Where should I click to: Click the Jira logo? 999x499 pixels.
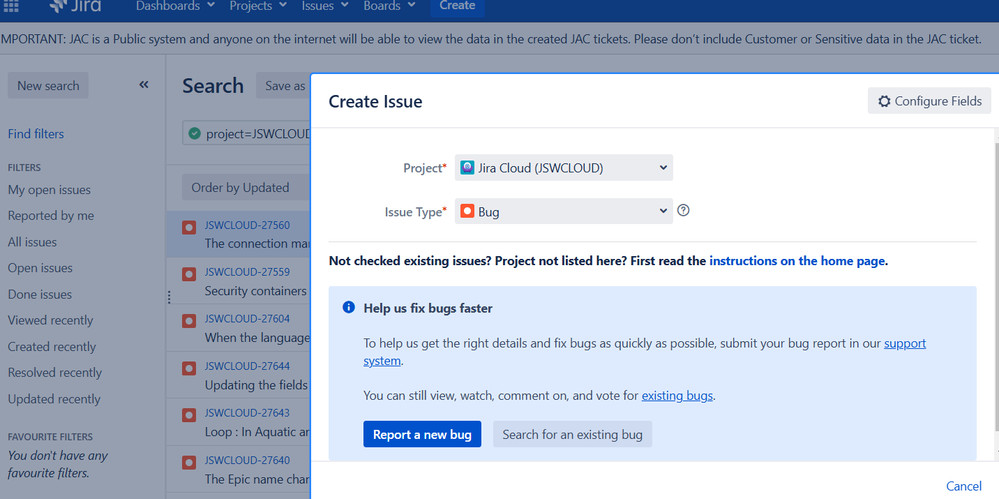pyautogui.click(x=75, y=6)
